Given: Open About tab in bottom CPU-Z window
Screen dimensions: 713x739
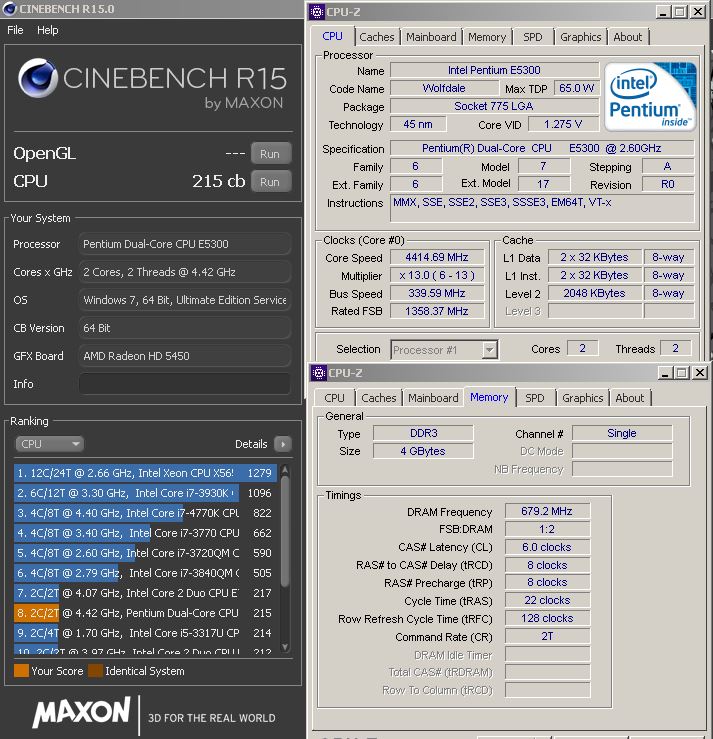Looking at the screenshot, I should coord(630,398).
